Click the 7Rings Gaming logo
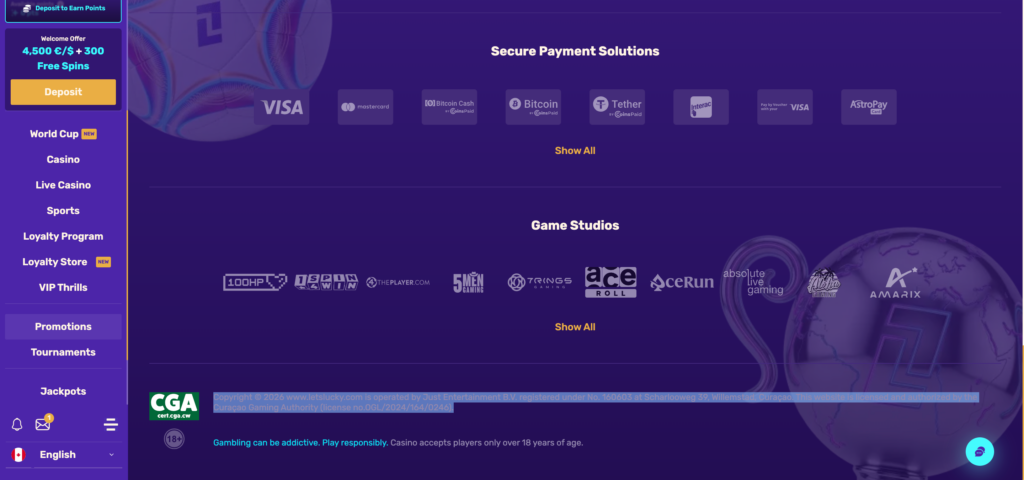The width and height of the screenshot is (1024, 480). coord(539,282)
